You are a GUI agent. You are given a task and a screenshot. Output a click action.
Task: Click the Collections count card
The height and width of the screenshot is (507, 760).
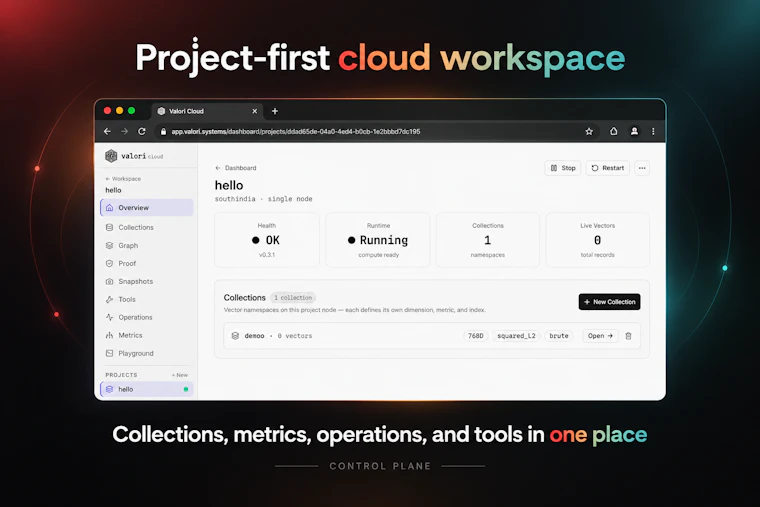point(488,240)
